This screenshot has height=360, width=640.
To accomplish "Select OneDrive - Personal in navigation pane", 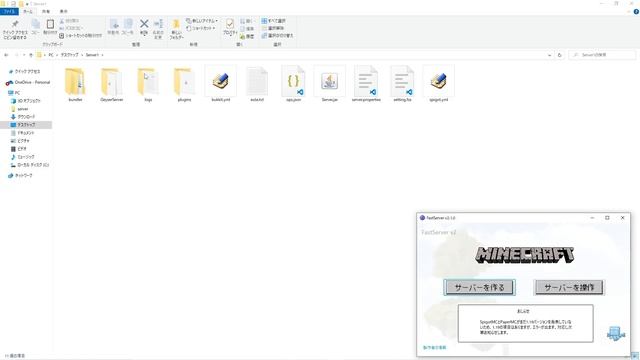I will click(29, 82).
